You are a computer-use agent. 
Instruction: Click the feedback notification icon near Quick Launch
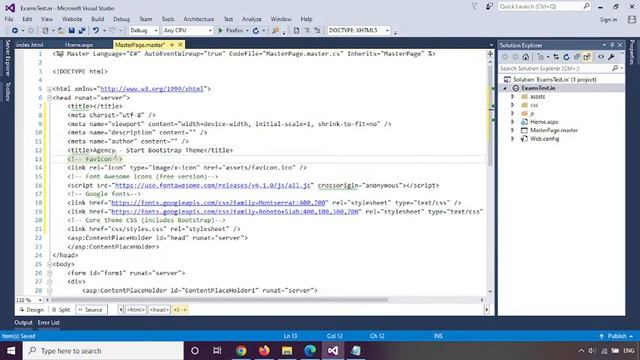(x=489, y=7)
